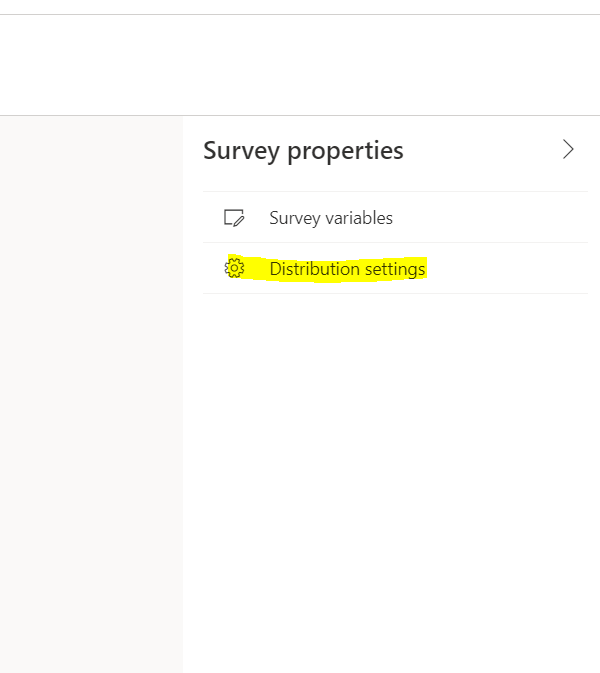Image resolution: width=600 pixels, height=673 pixels.
Task: Click the Survey properties heading text
Action: [x=303, y=151]
